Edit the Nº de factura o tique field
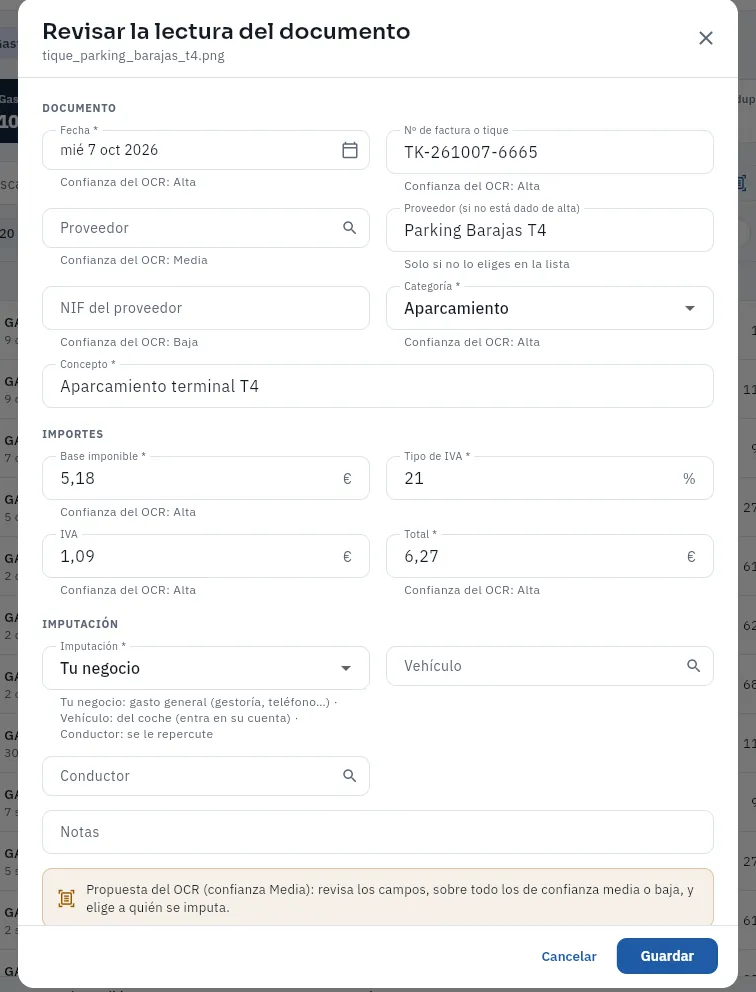The width and height of the screenshot is (756, 992). click(x=550, y=152)
